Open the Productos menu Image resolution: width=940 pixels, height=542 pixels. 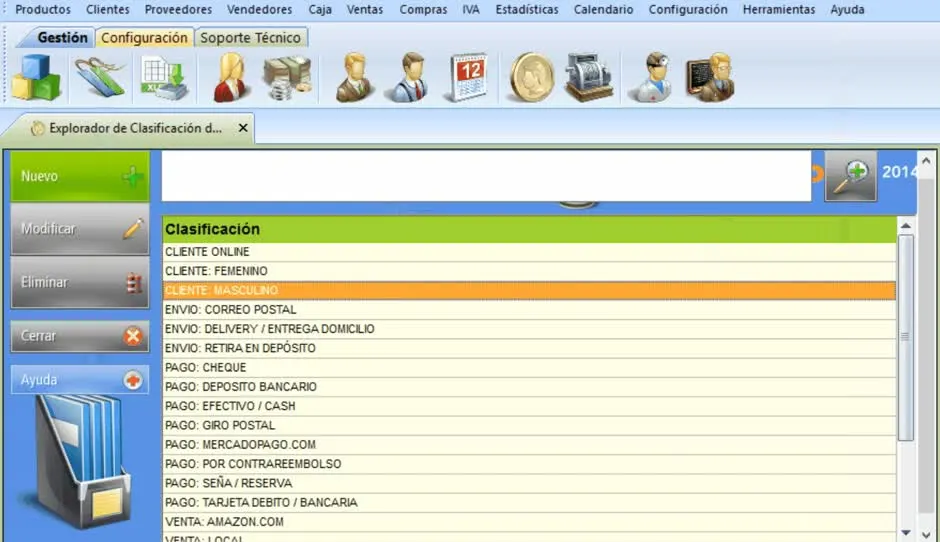[43, 10]
